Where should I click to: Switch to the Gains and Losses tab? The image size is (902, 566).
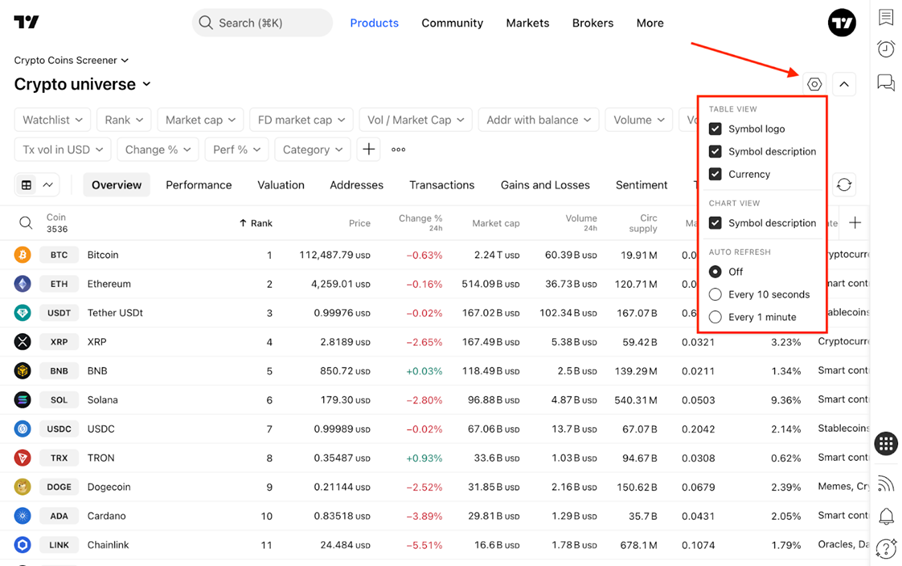pos(545,185)
